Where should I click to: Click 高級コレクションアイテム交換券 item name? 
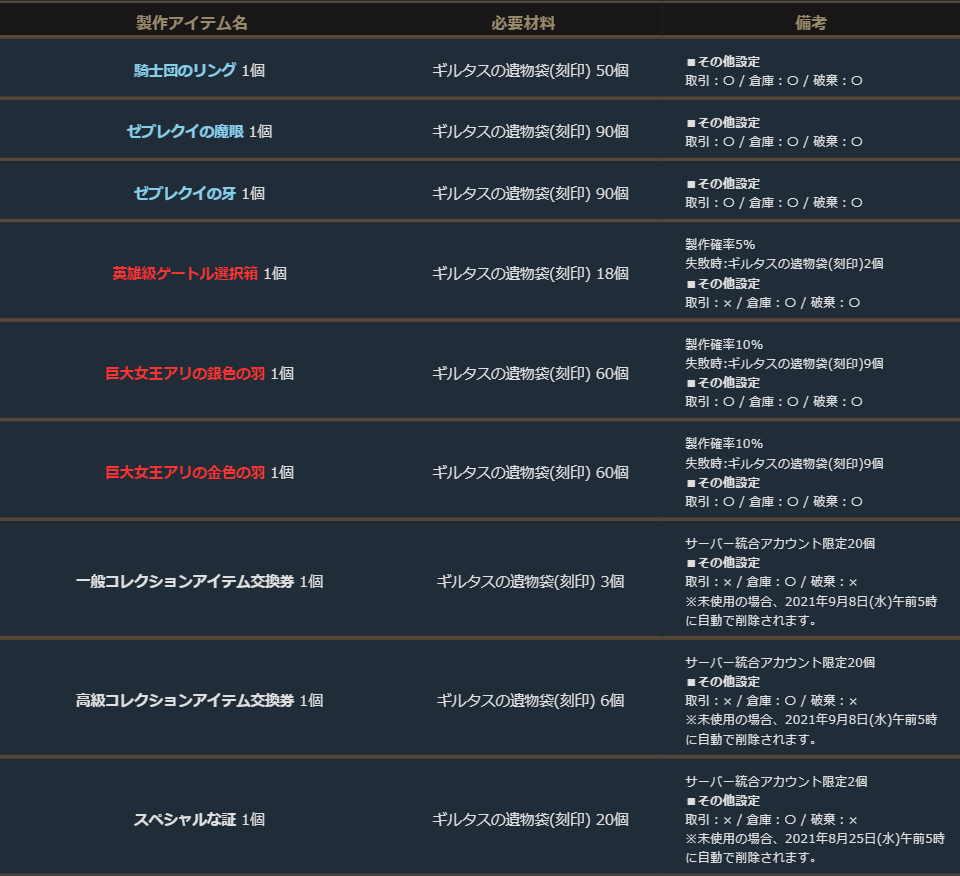[186, 700]
